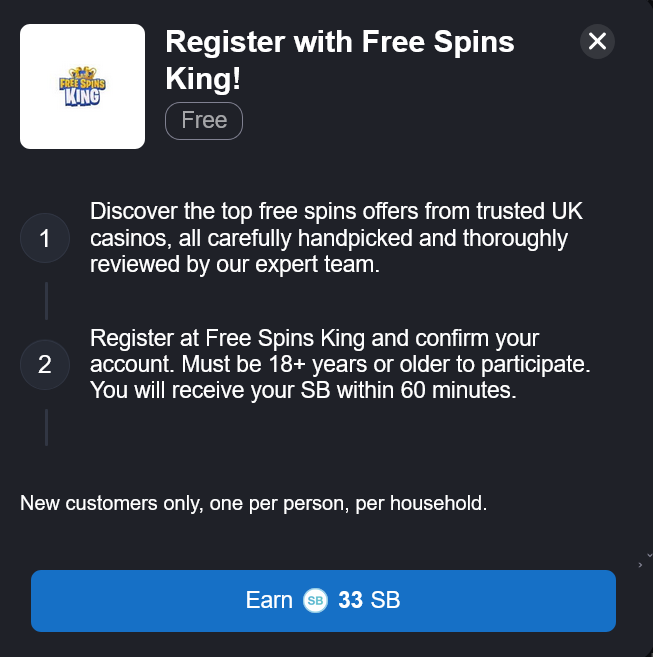This screenshot has width=653, height=657.
Task: Click the Free price badge
Action: click(204, 121)
